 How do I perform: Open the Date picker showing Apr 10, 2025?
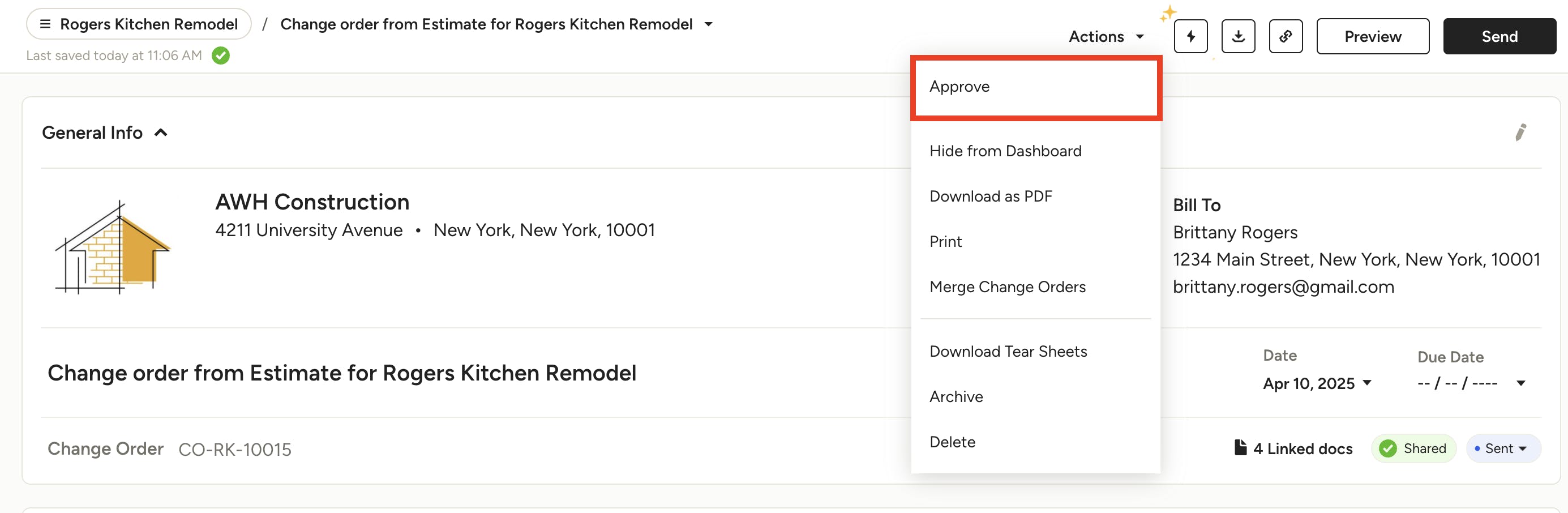1317,383
